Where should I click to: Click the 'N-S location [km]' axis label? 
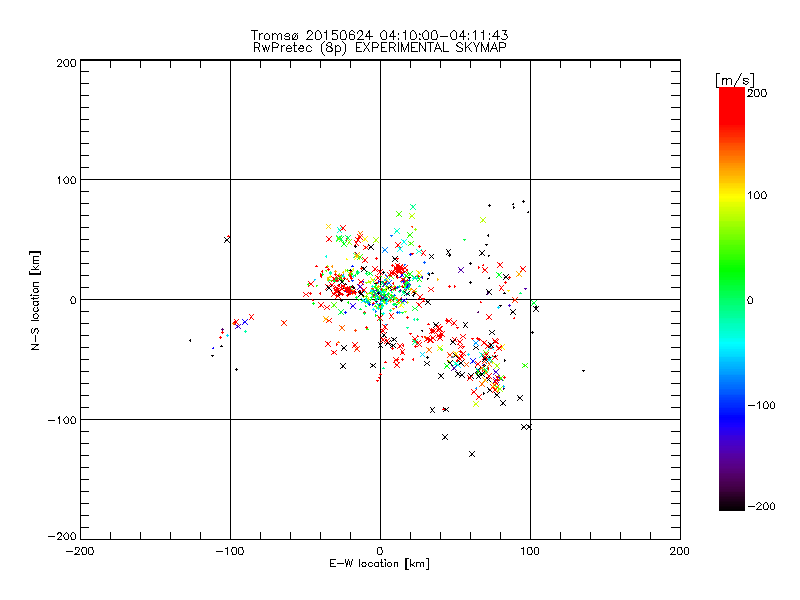point(35,300)
